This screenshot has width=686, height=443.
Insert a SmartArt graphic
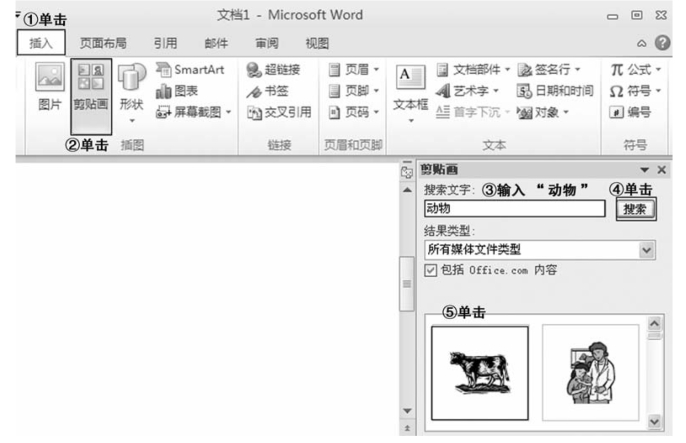(190, 70)
